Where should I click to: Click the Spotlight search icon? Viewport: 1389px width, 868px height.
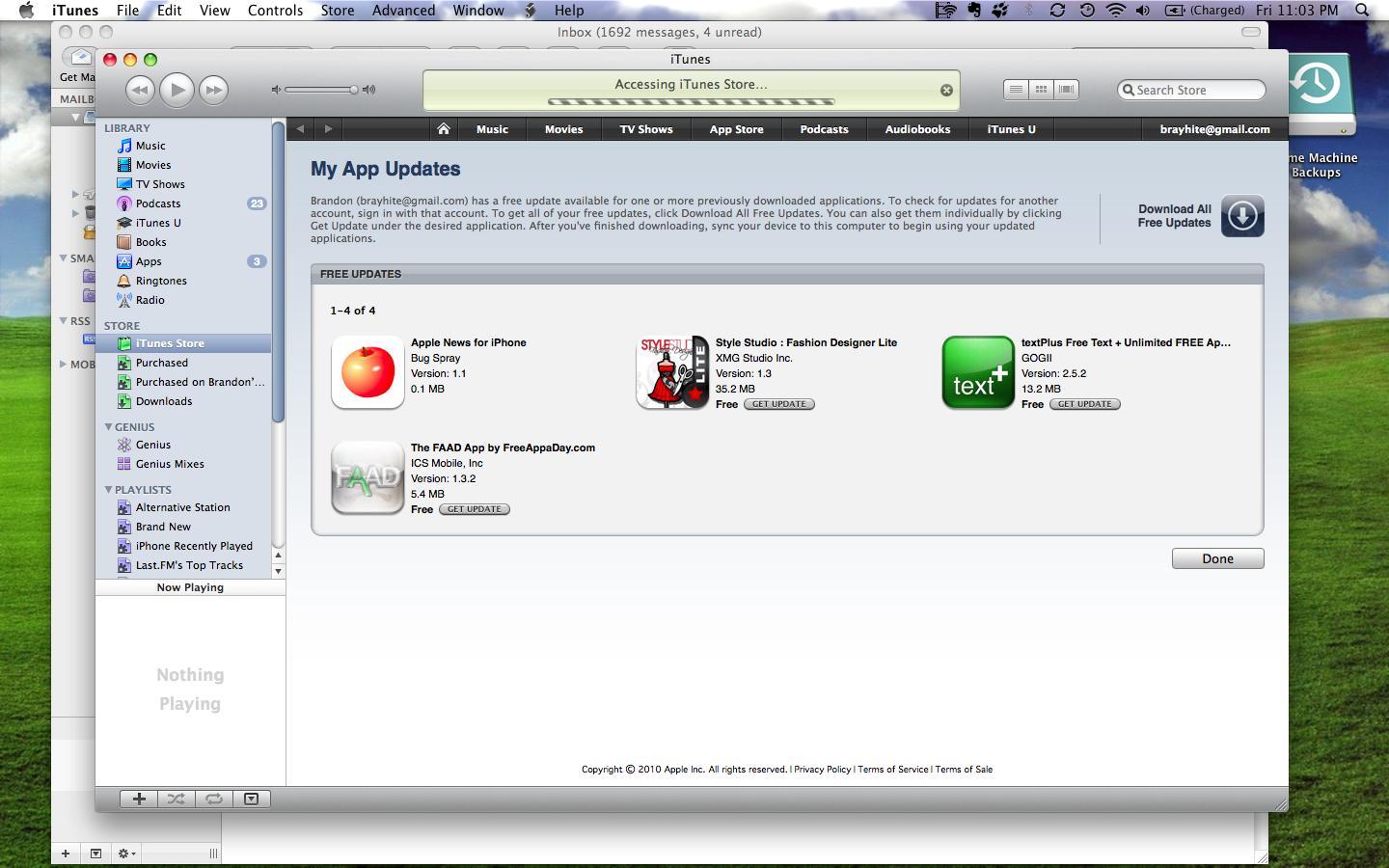(x=1362, y=11)
